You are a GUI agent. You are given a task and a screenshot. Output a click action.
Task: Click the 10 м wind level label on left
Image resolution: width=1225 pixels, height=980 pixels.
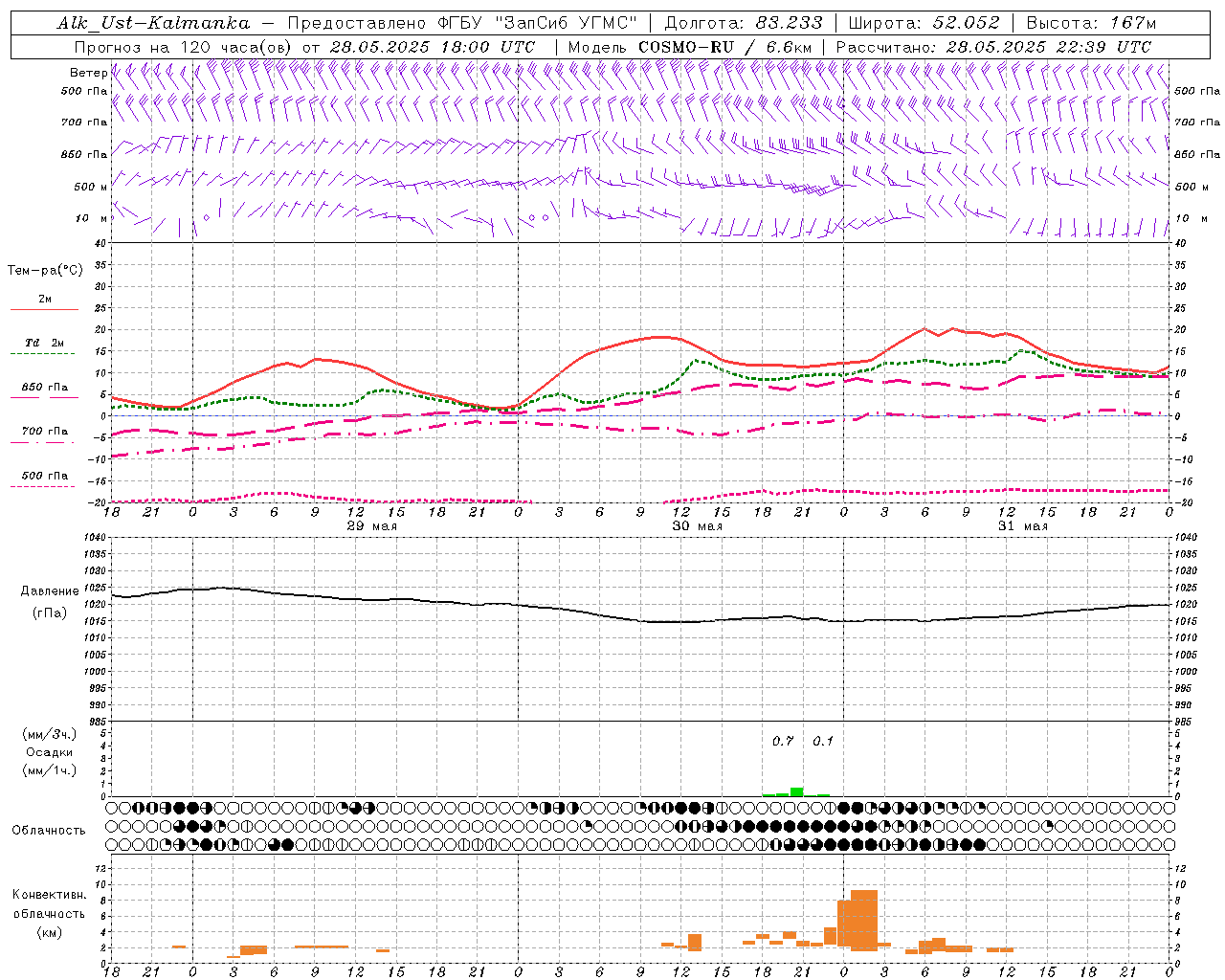point(90,218)
